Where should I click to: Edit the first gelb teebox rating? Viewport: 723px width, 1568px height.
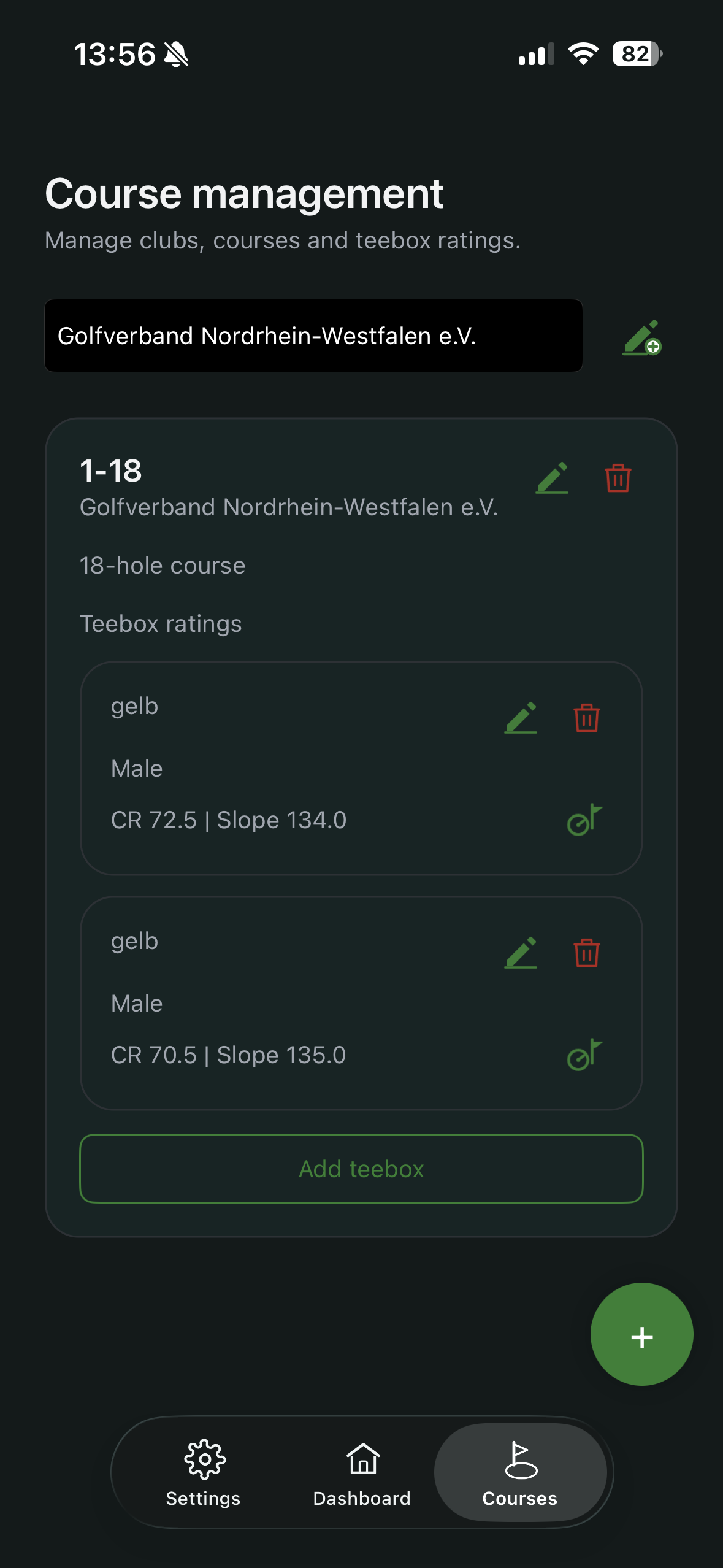(521, 718)
